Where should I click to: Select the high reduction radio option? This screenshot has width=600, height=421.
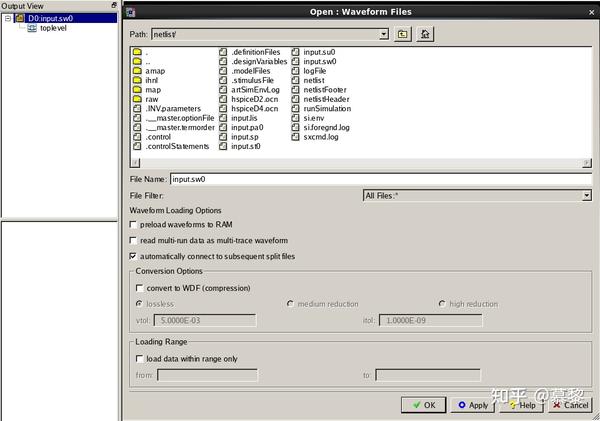coord(442,304)
